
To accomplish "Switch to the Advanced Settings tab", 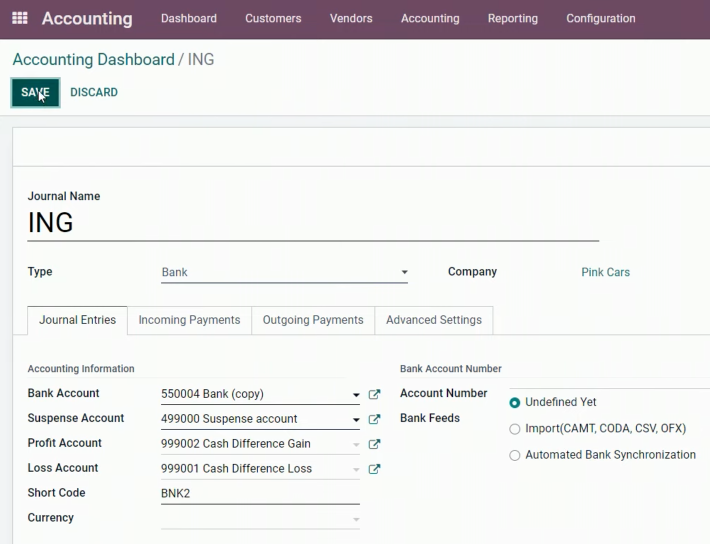I will (x=434, y=320).
